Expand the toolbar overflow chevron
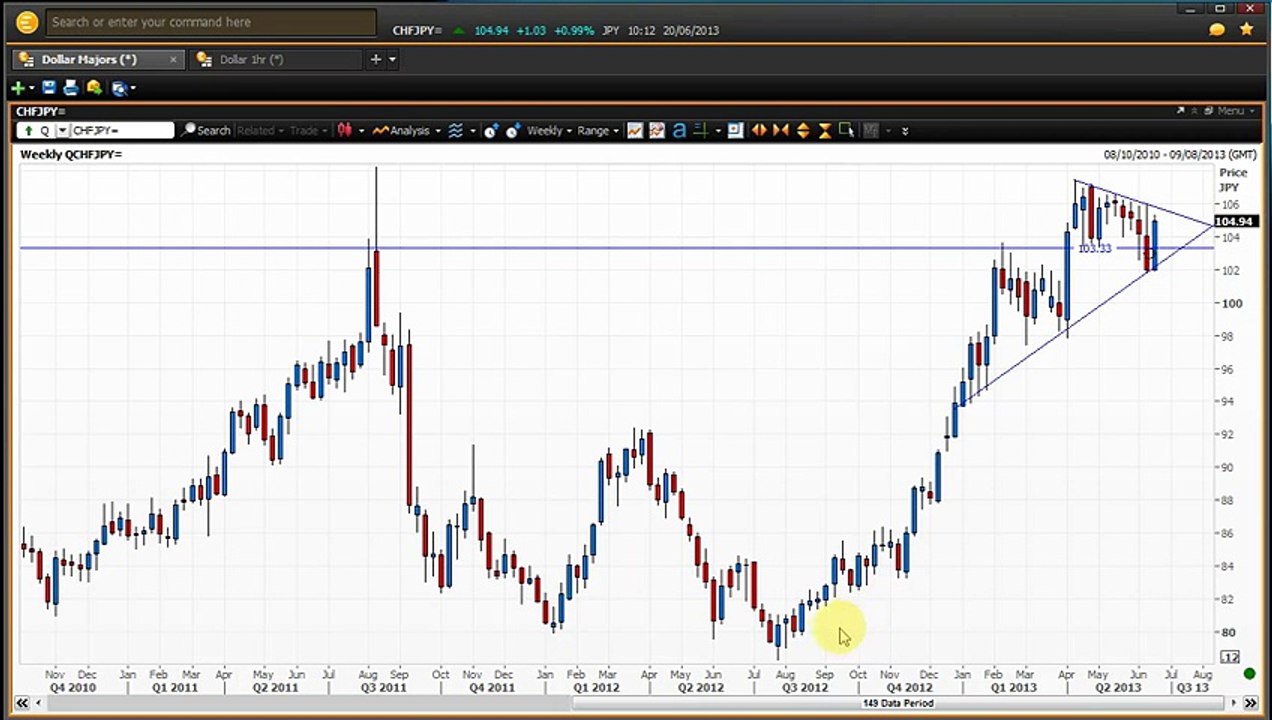This screenshot has height=720, width=1272. (905, 130)
